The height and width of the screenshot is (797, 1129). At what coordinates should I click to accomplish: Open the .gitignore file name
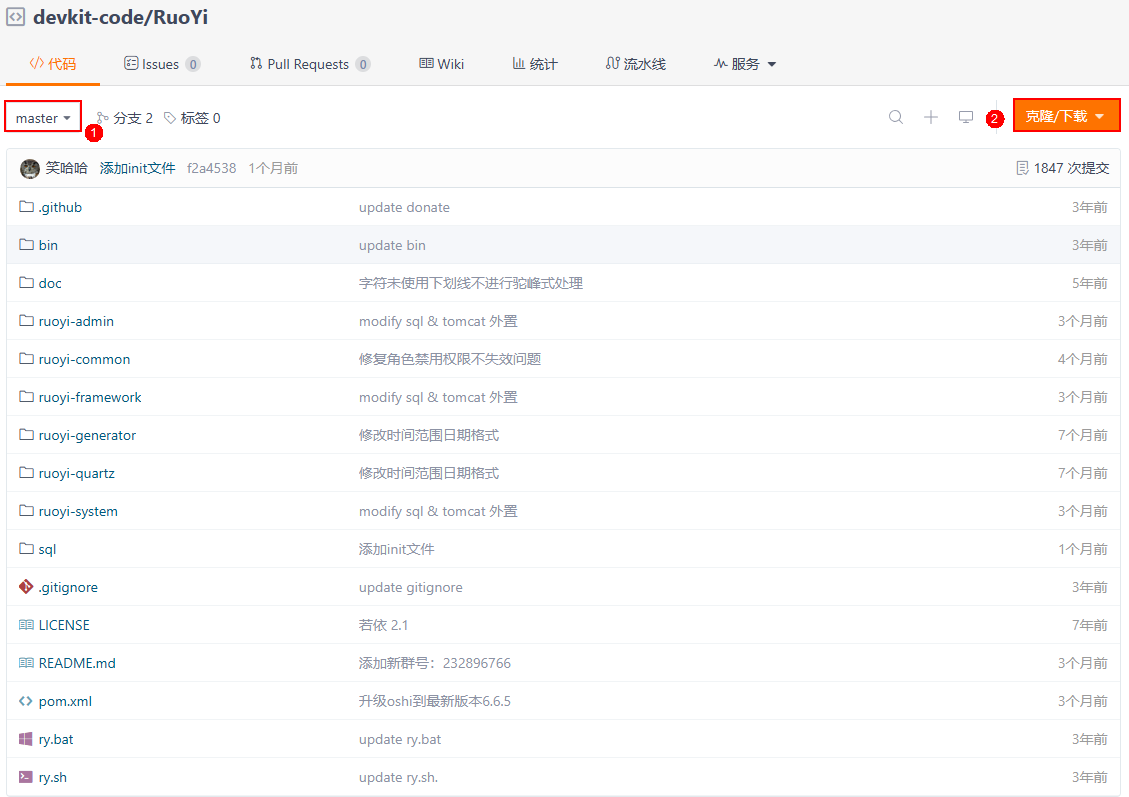click(68, 587)
